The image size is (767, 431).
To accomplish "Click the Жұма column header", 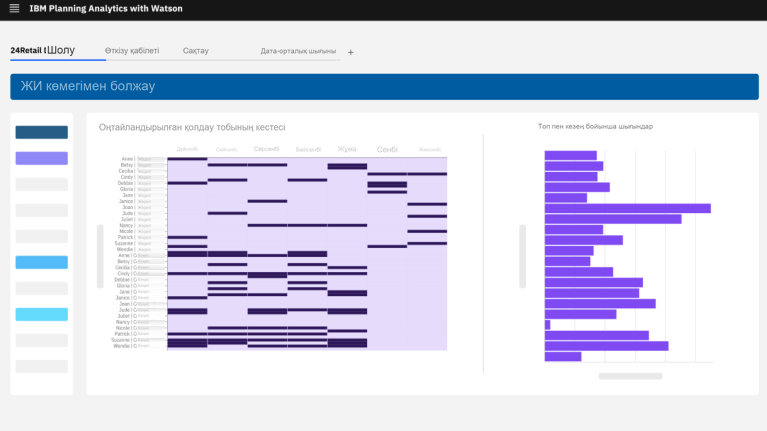I will pos(347,149).
